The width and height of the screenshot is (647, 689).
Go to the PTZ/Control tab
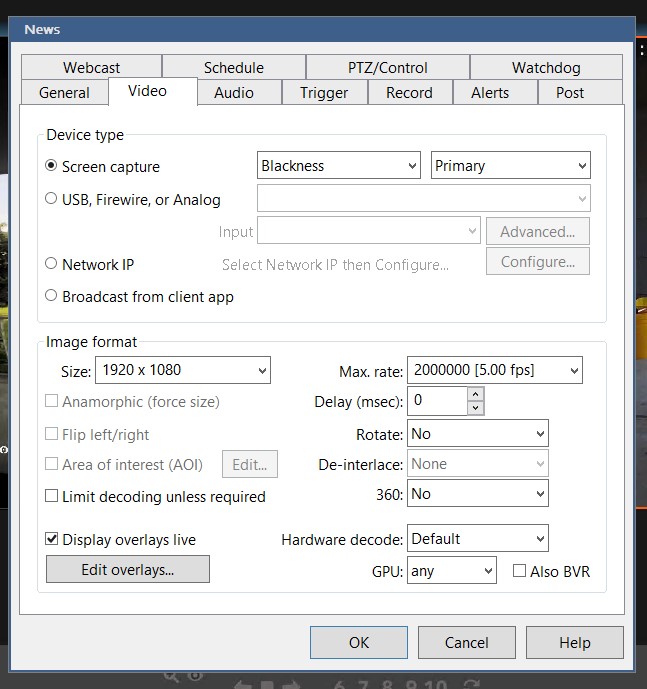[x=388, y=68]
